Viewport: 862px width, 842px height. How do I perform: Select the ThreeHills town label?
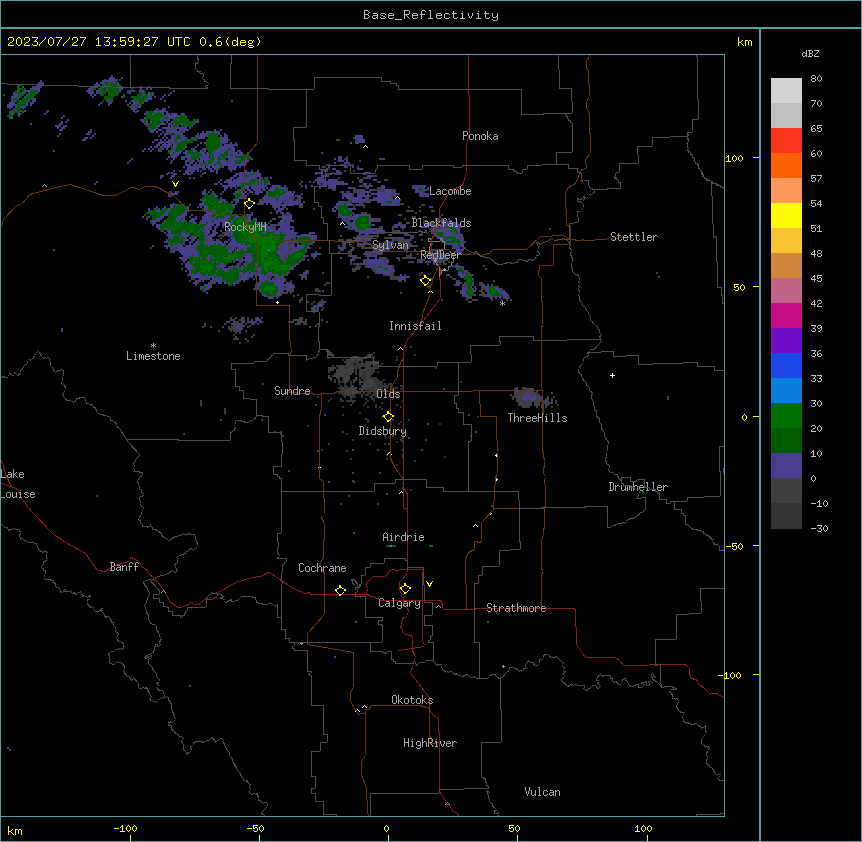tap(537, 418)
